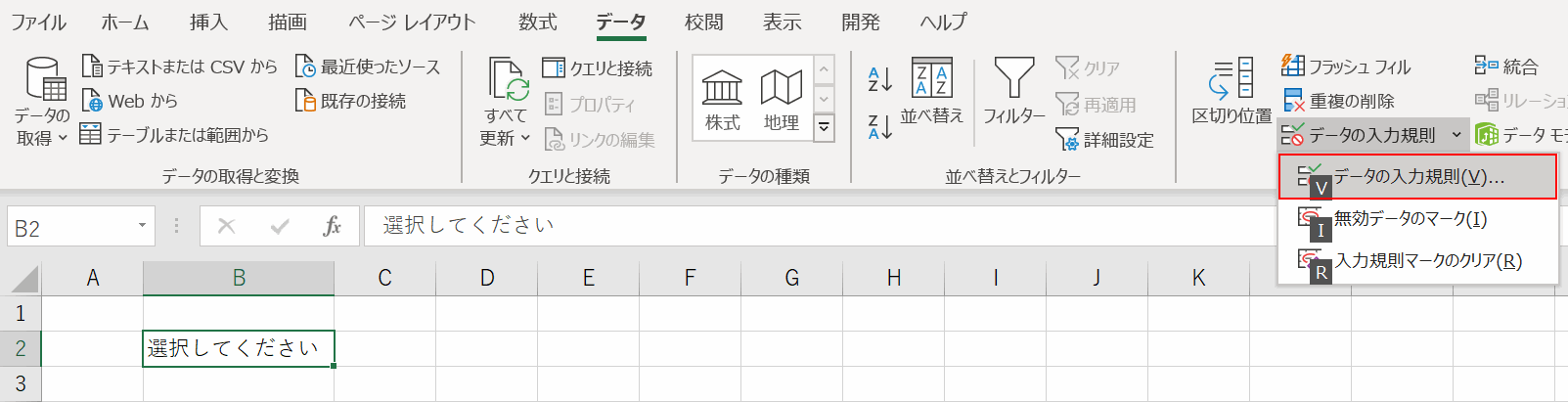Sort descending Z to A

tap(879, 126)
